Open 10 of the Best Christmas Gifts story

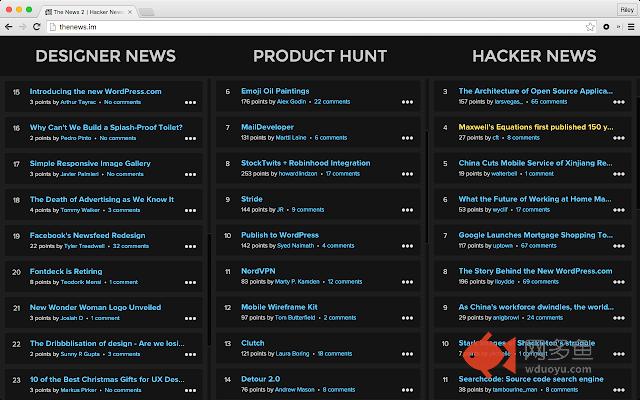click(x=107, y=380)
